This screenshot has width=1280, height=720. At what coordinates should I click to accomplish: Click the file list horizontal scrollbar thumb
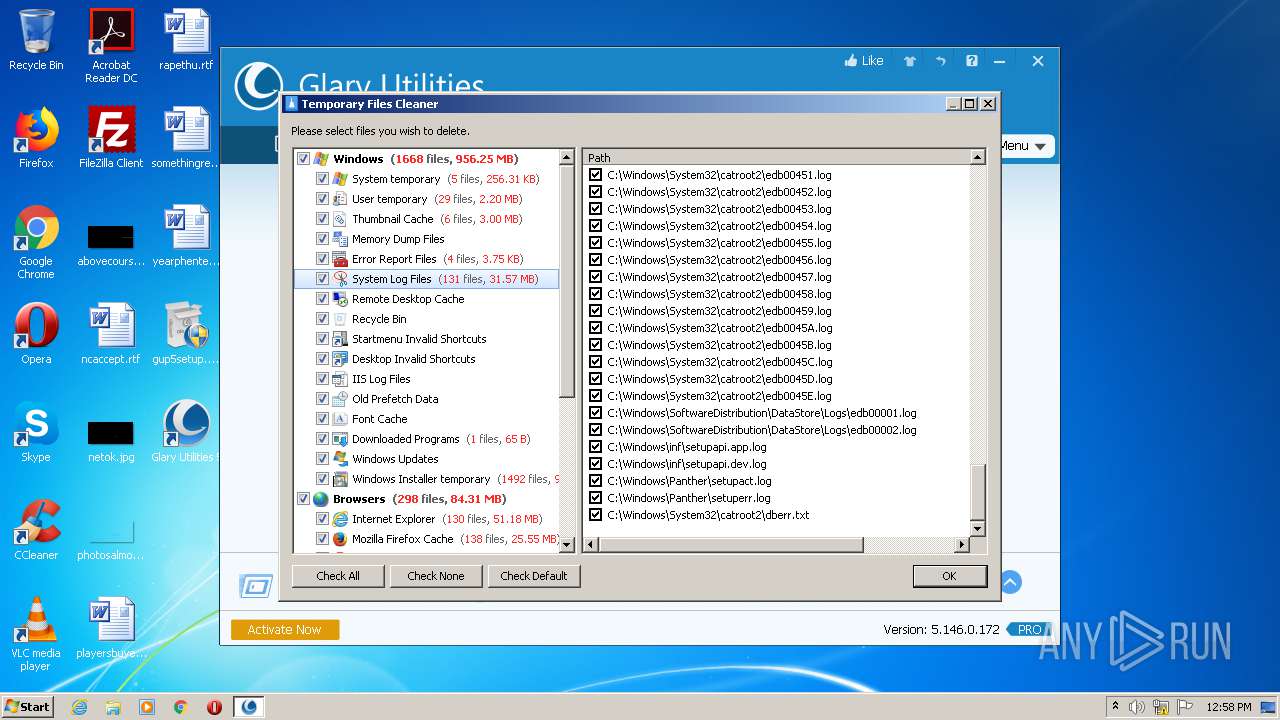[731, 545]
